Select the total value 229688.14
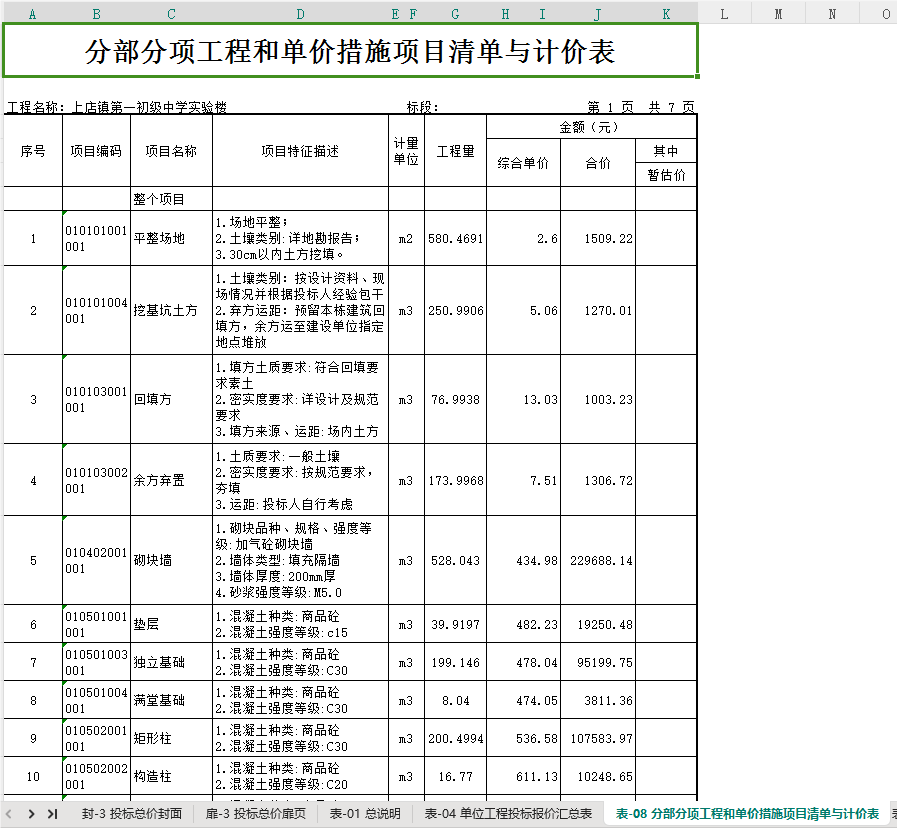The height and width of the screenshot is (828, 897). (598, 560)
